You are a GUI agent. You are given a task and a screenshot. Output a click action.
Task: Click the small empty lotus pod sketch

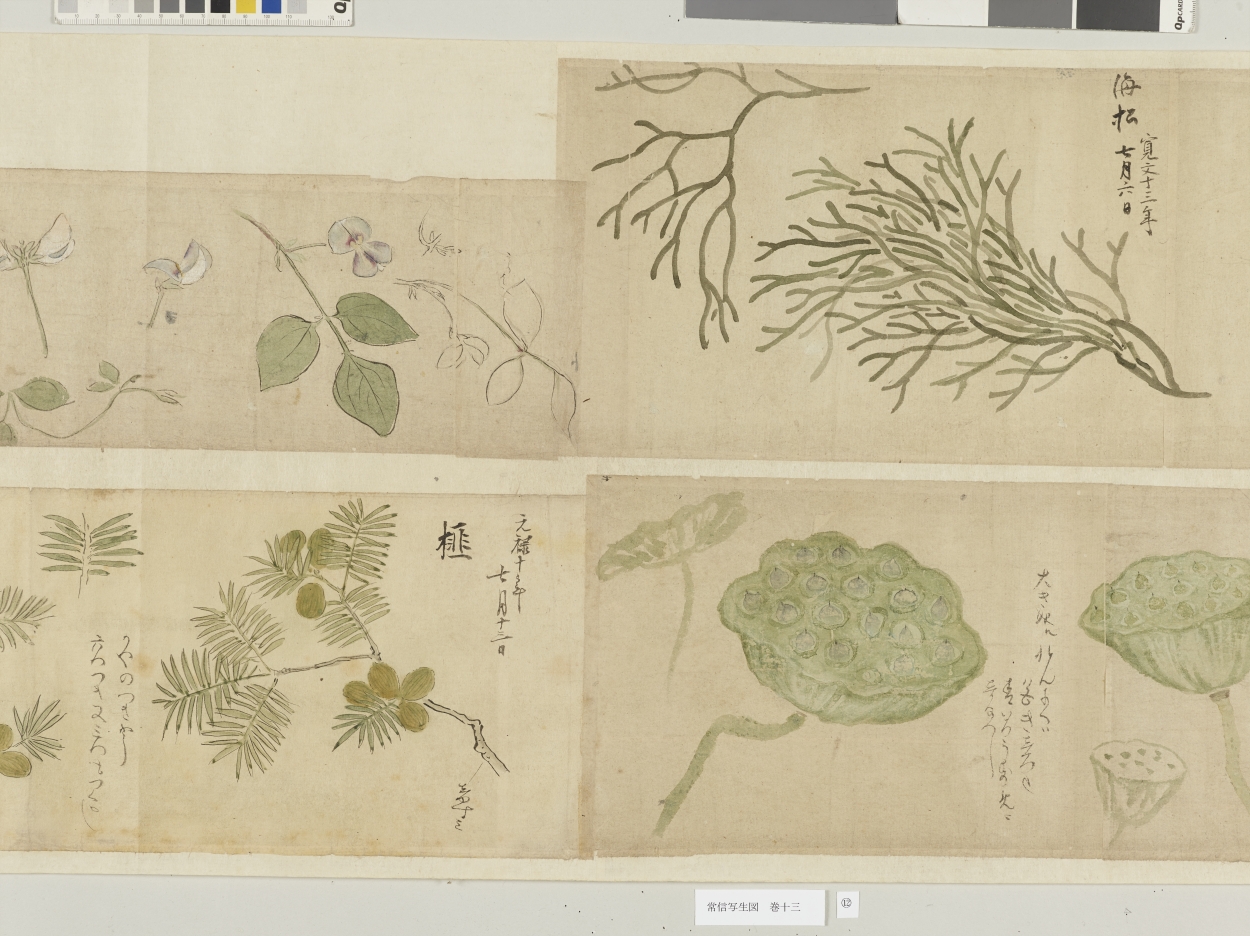point(1138,790)
